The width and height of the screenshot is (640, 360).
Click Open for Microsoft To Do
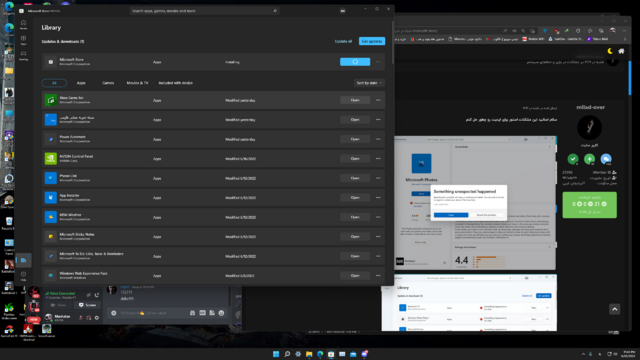[x=355, y=256]
